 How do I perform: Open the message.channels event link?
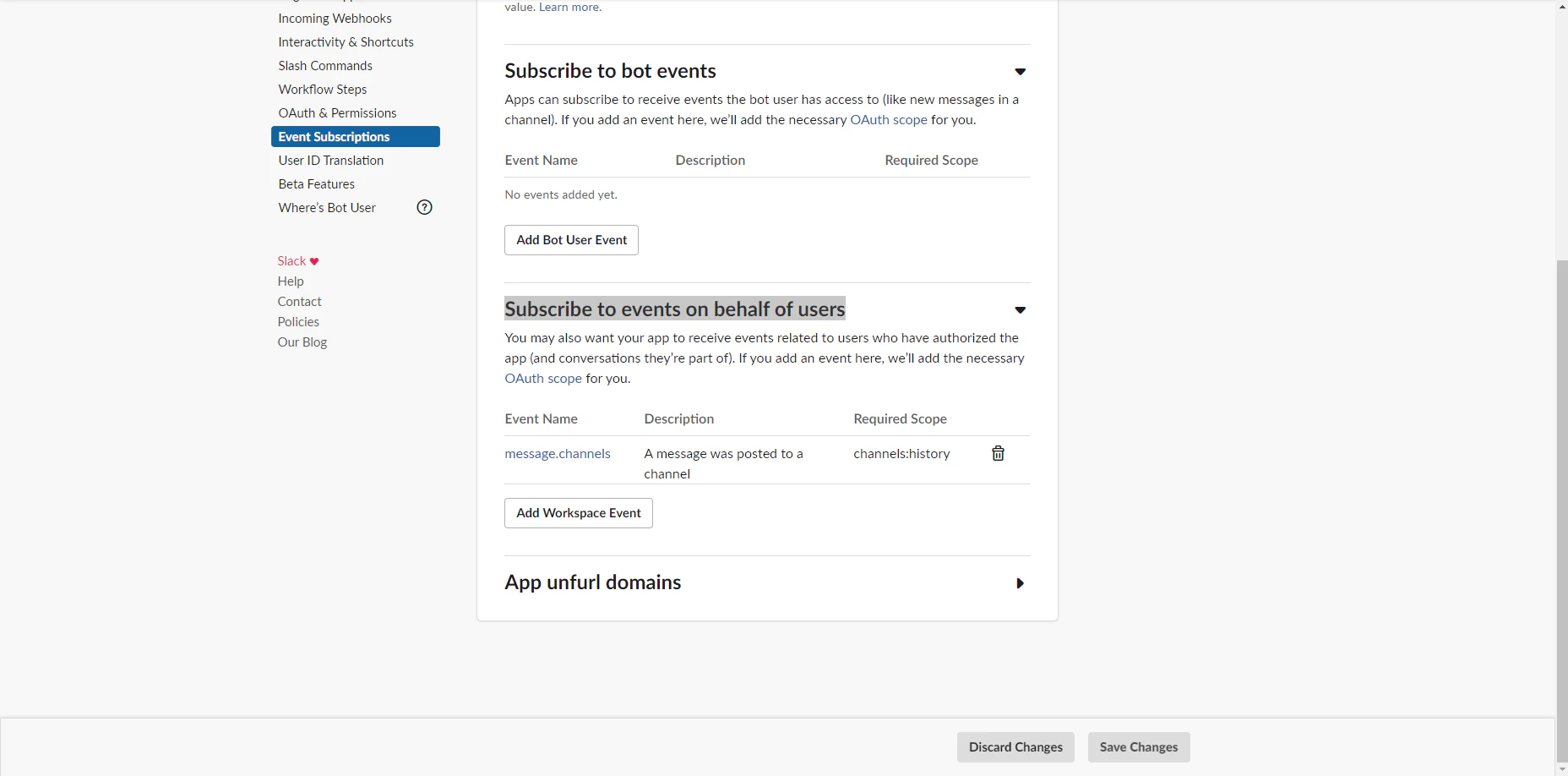point(558,454)
